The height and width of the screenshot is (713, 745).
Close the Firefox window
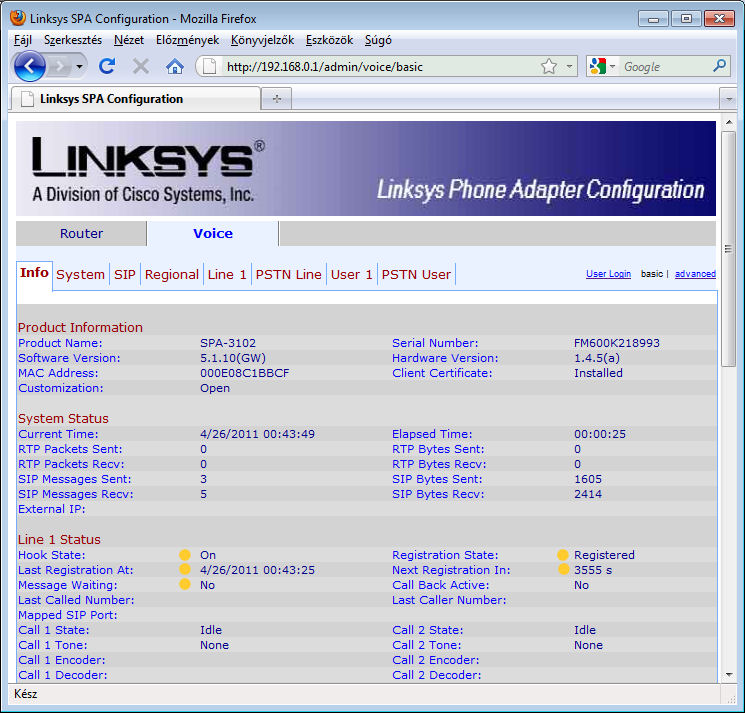(x=719, y=19)
